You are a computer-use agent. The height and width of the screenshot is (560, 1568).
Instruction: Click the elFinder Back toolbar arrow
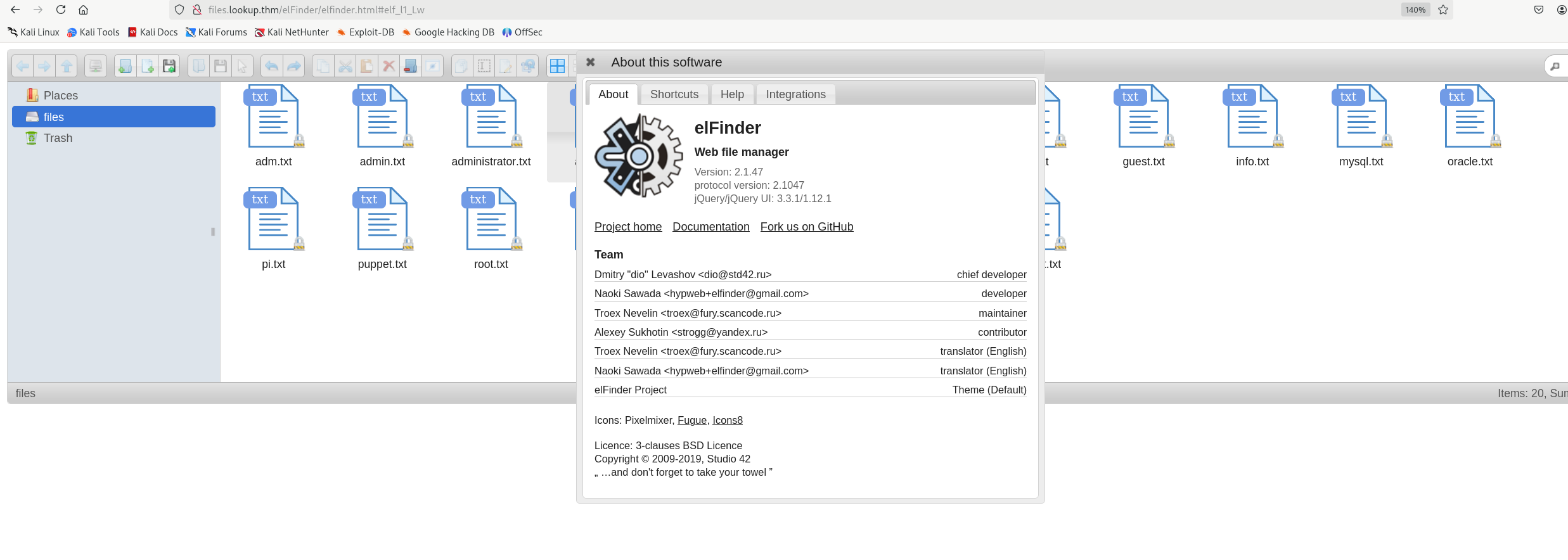click(x=22, y=66)
